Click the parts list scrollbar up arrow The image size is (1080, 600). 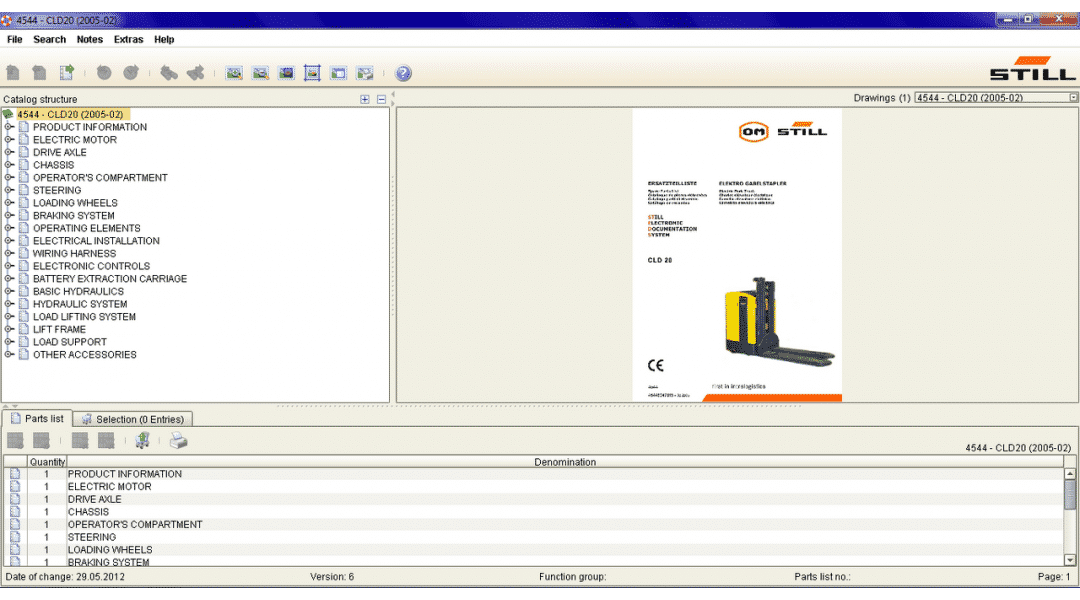coord(1070,474)
